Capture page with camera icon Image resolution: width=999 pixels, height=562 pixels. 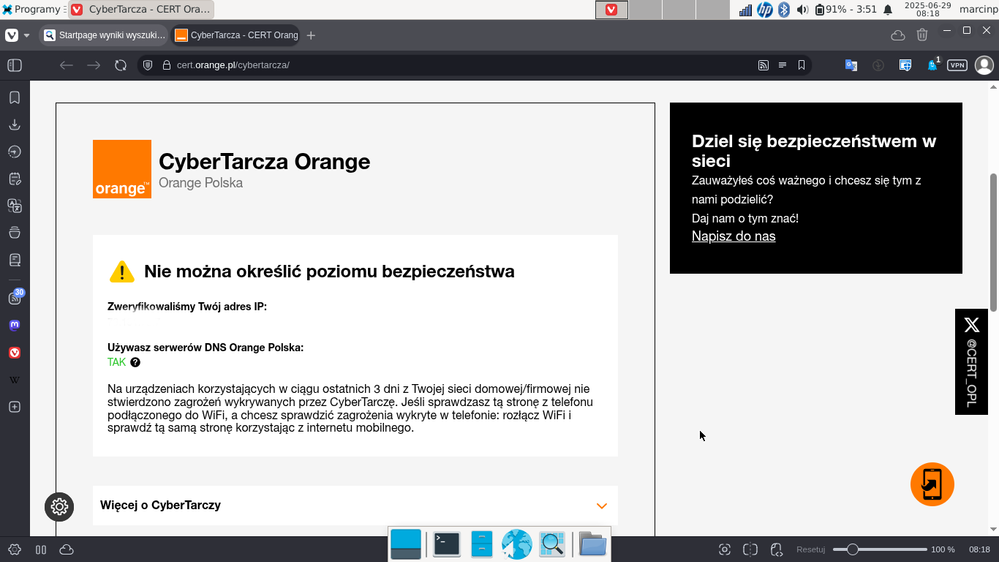click(x=724, y=549)
